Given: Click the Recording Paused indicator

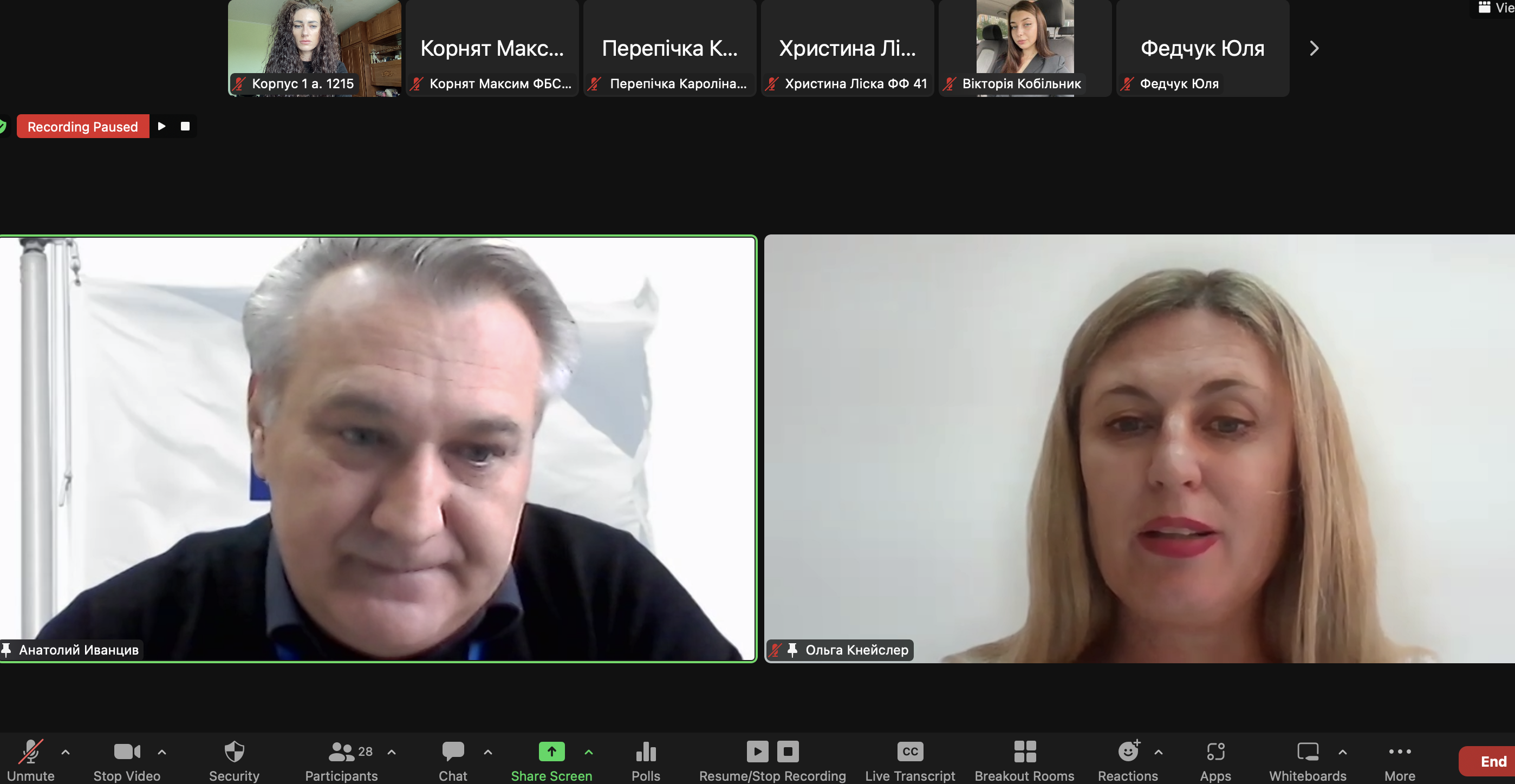Looking at the screenshot, I should [83, 126].
